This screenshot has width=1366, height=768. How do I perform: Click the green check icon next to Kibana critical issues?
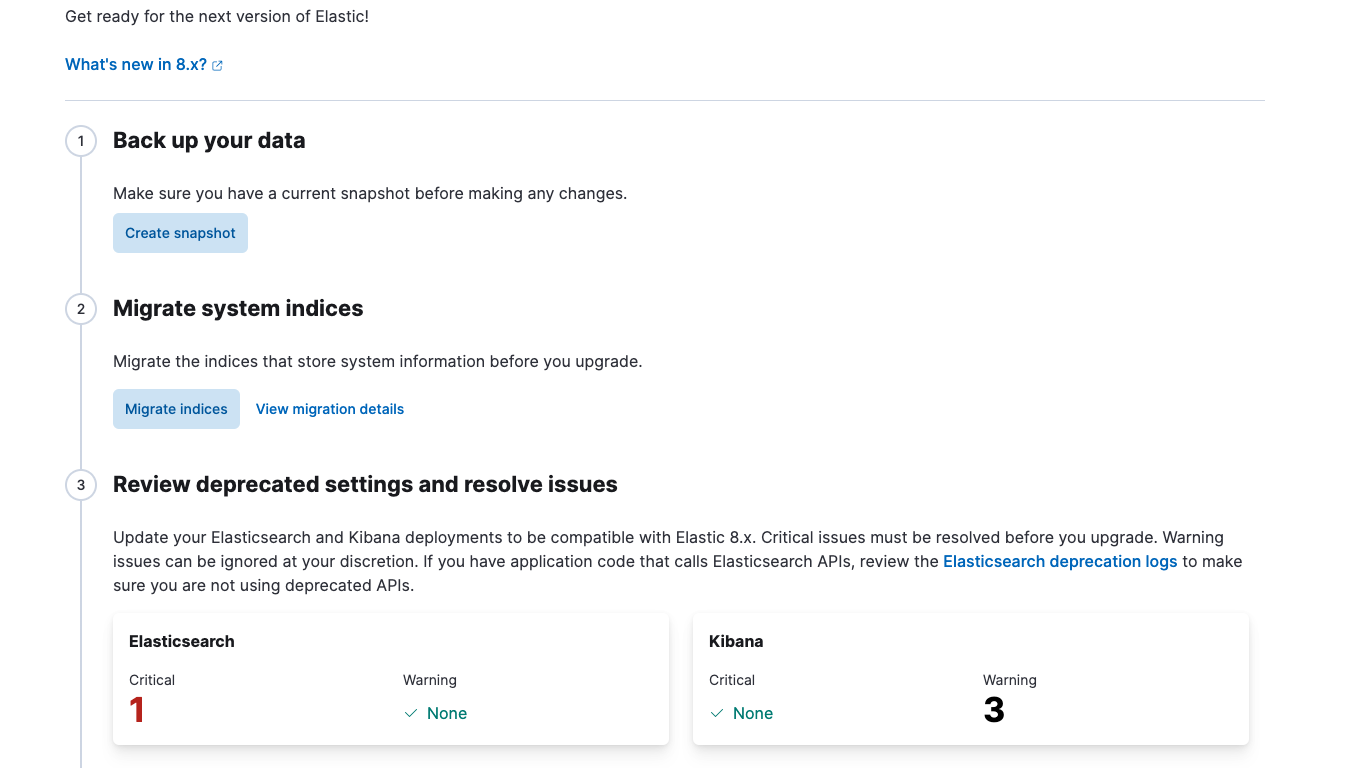716,713
